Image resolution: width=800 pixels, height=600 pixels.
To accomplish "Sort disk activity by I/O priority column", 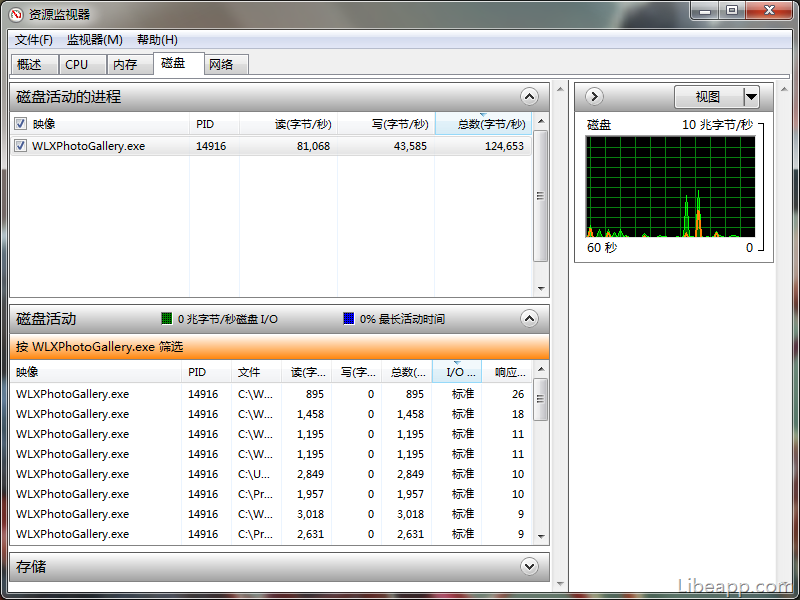I will 457,372.
